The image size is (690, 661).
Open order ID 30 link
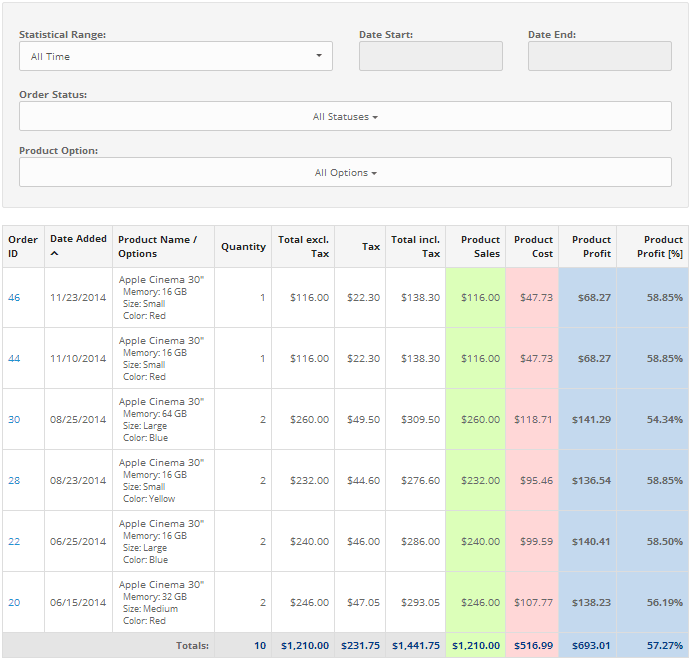click(x=14, y=420)
